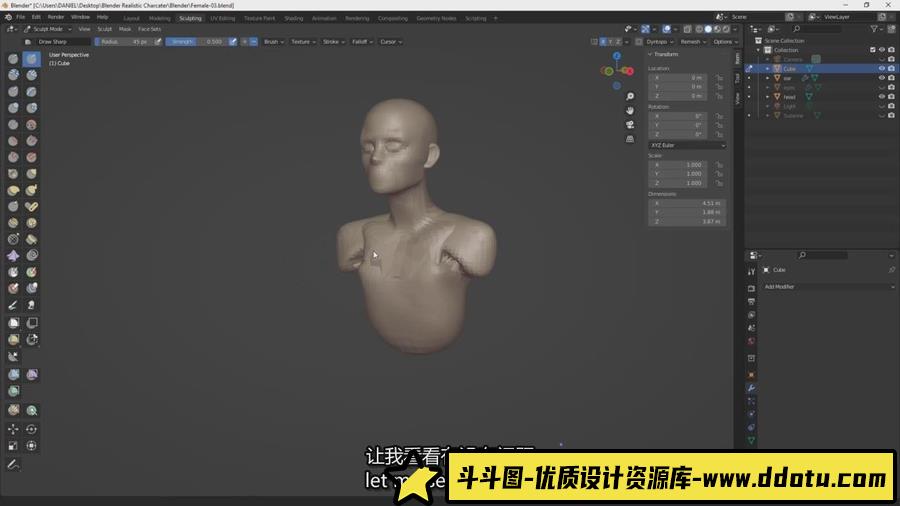Select the Annotate tool
This screenshot has height=506, width=900.
13,465
